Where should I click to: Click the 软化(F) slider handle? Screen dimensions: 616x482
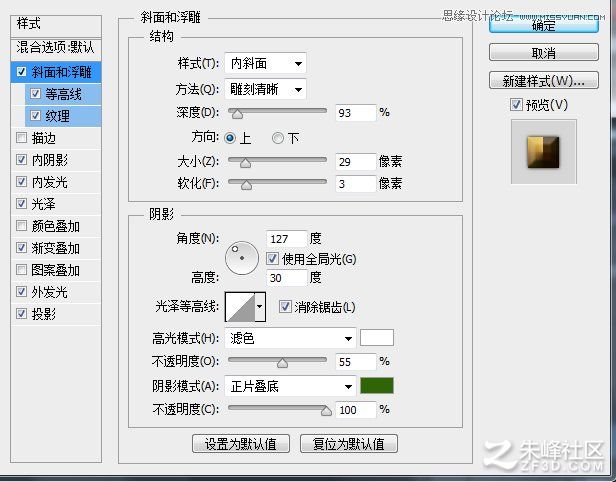tap(246, 185)
